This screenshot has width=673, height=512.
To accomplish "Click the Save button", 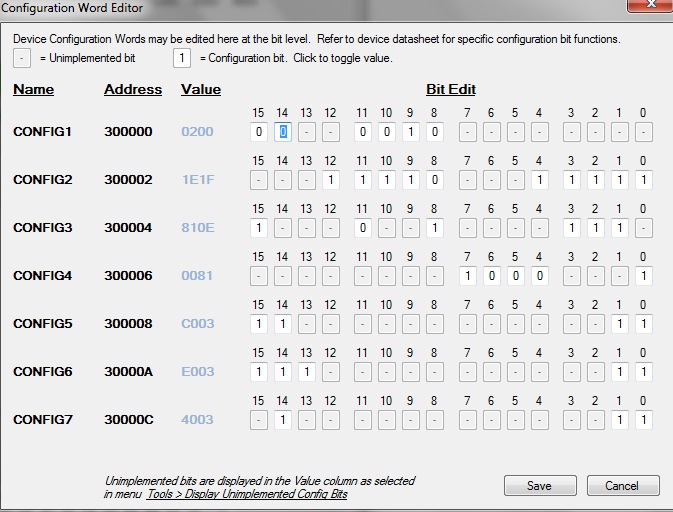I will [540, 486].
